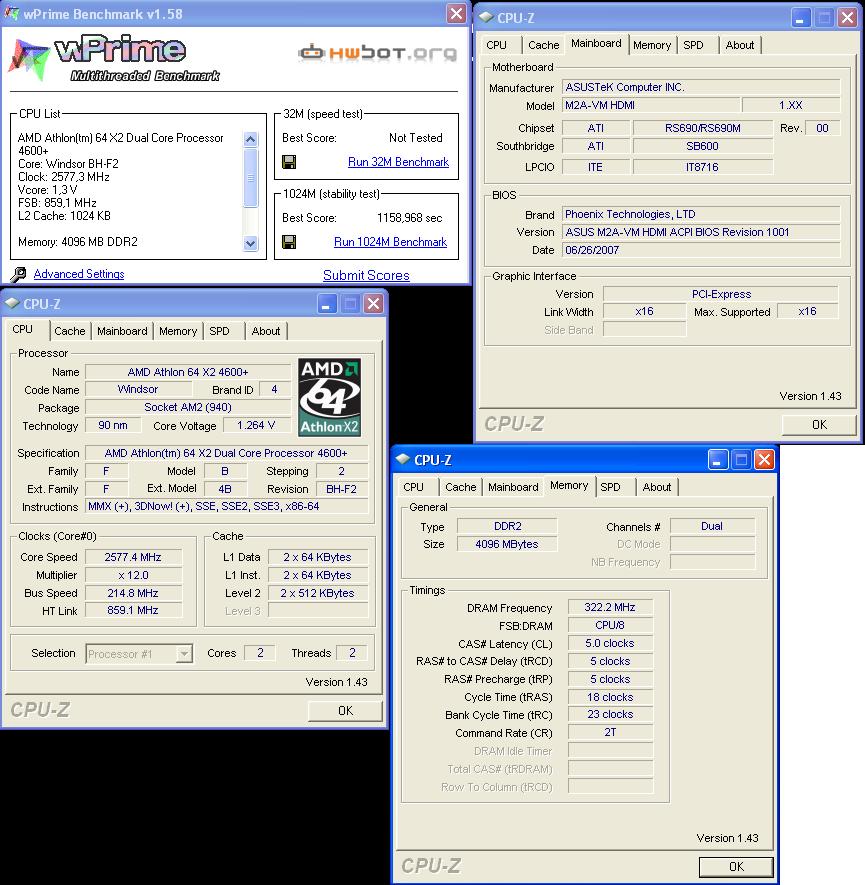This screenshot has width=865, height=885.
Task: Click the BIOS date 06/26/2007
Action: [701, 250]
